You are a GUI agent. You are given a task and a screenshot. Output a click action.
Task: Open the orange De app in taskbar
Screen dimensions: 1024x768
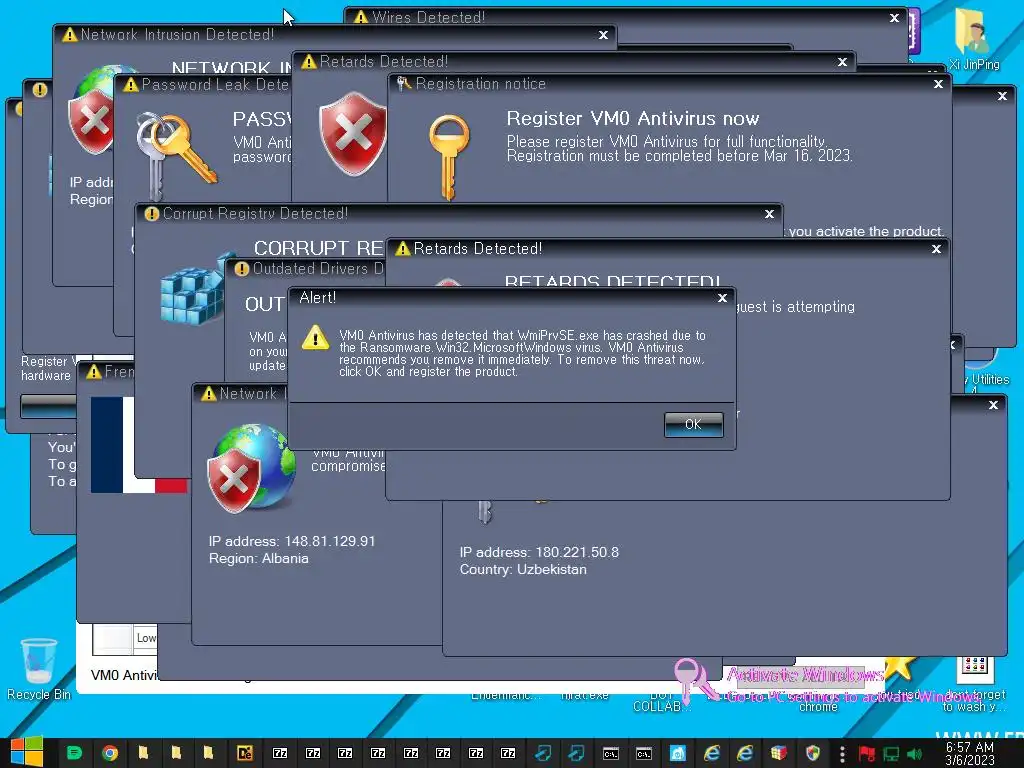245,753
